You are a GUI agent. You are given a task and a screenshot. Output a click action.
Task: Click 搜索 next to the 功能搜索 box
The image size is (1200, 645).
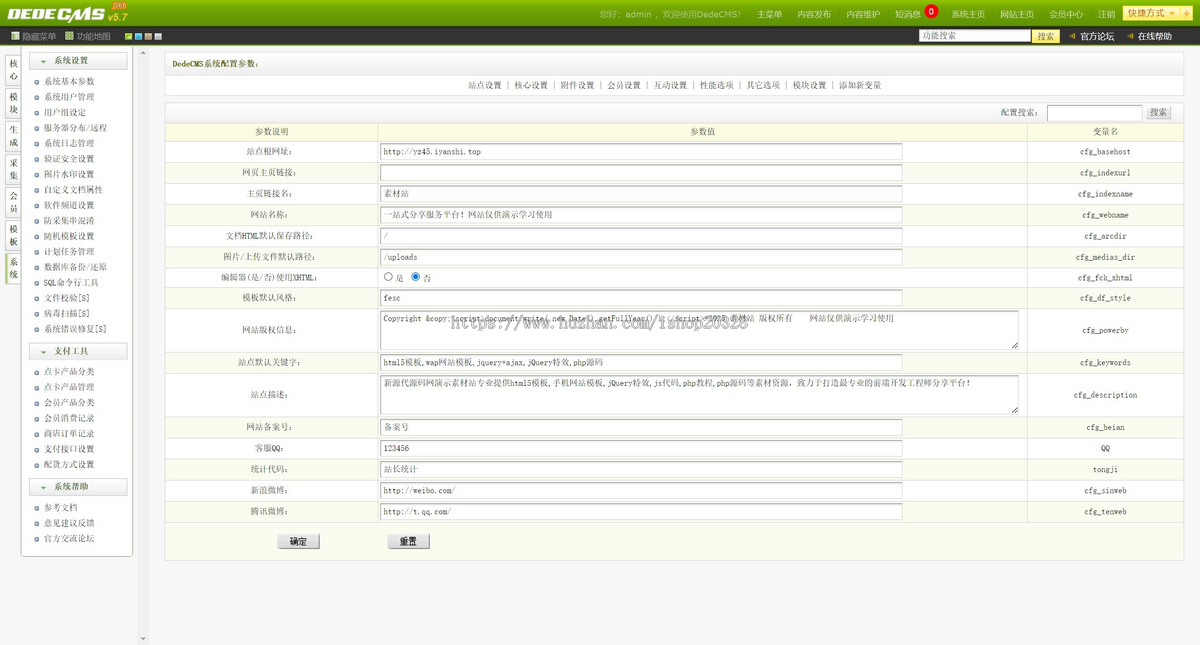coord(1046,36)
